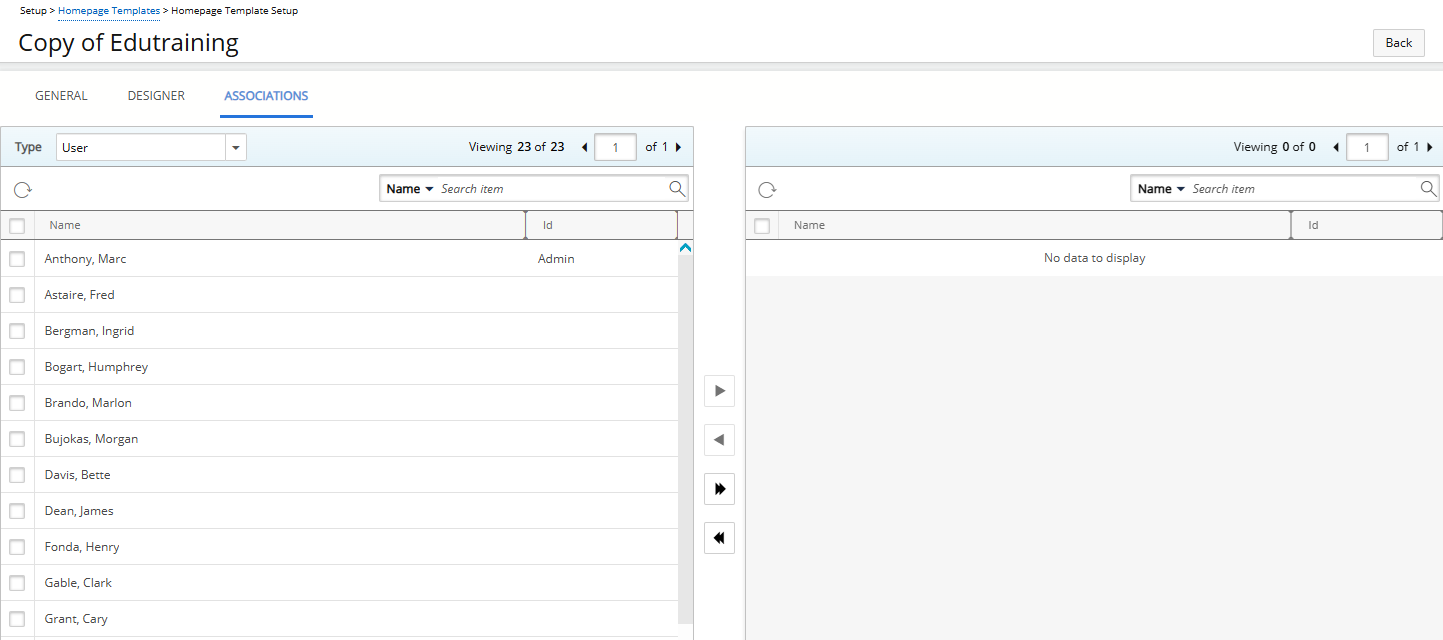This screenshot has height=640, width=1443.
Task: Go to the next page of available users
Action: click(x=679, y=146)
